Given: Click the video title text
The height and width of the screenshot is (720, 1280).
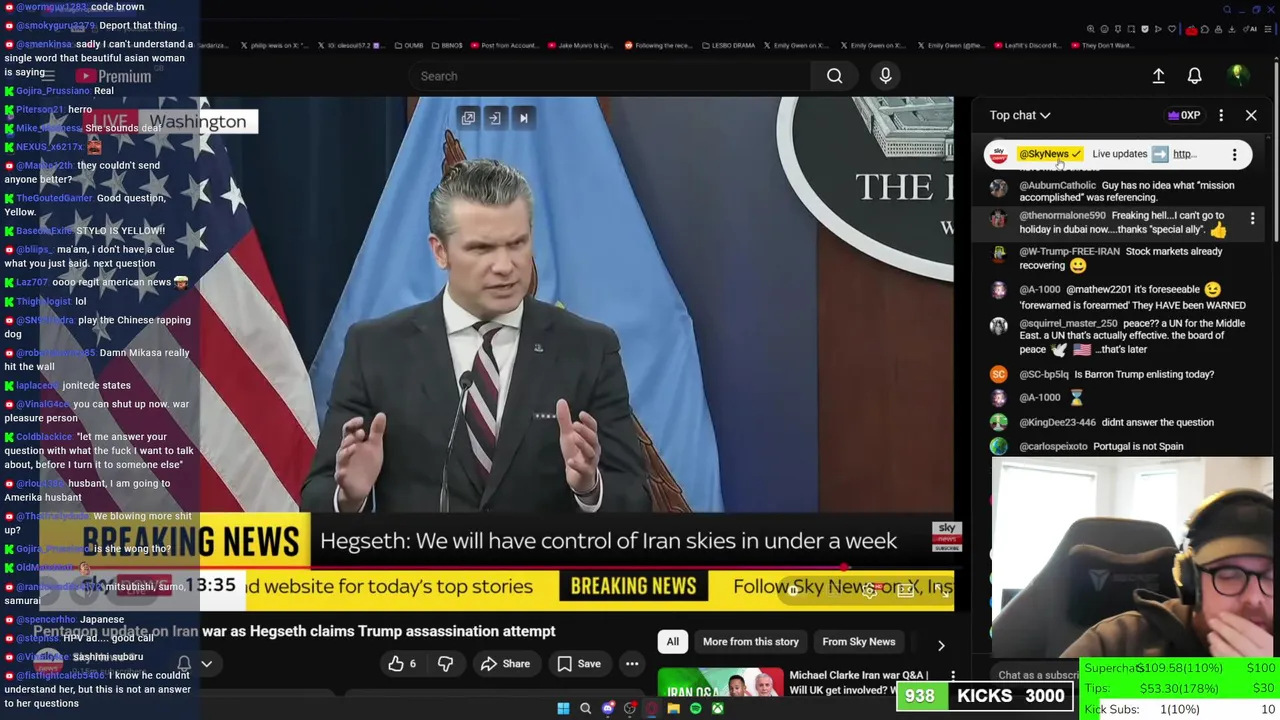Looking at the screenshot, I should point(294,631).
